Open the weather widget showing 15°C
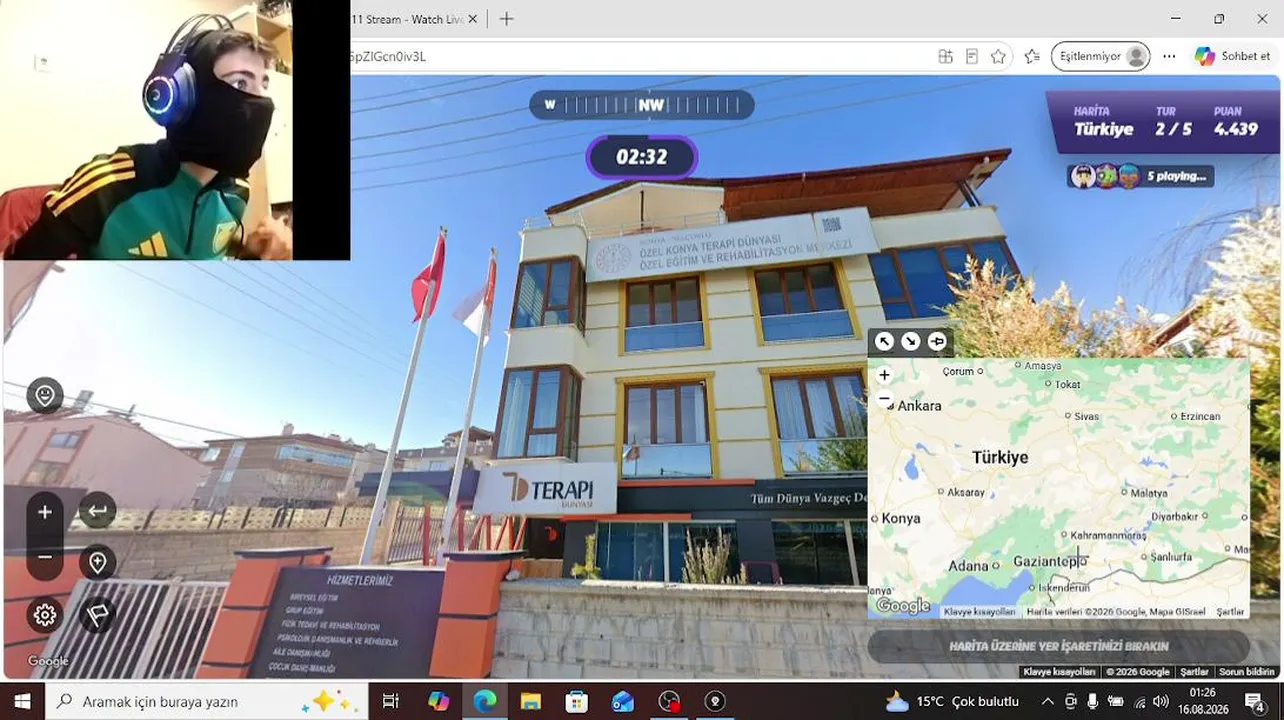 click(952, 701)
